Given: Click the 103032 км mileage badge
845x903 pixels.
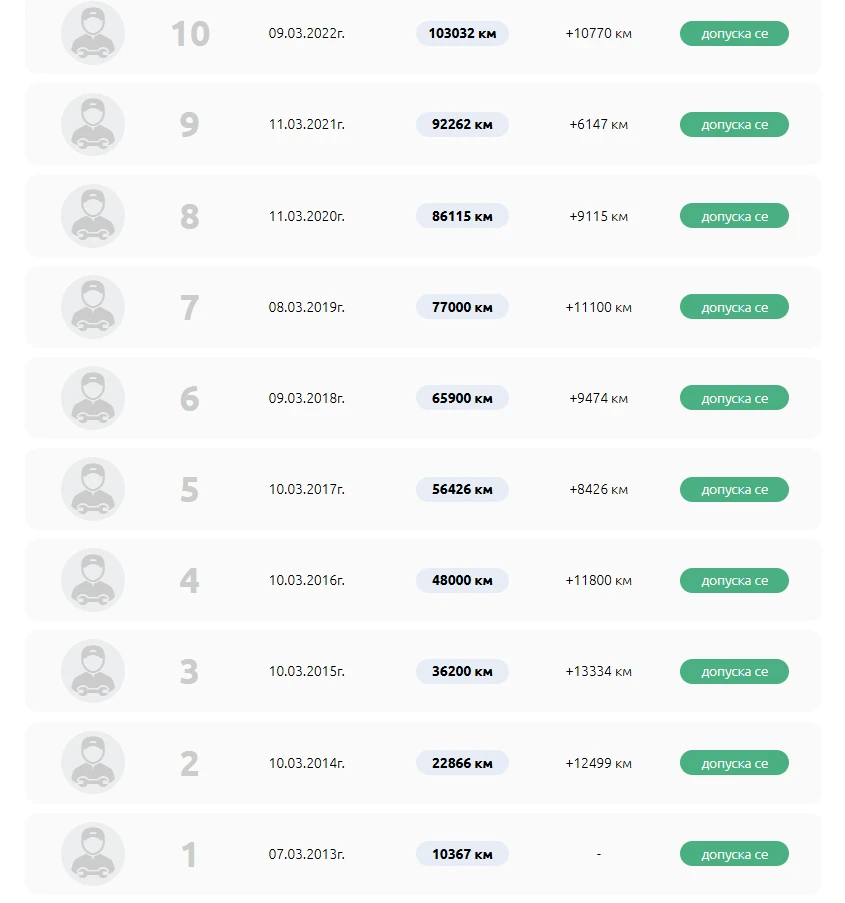Looking at the screenshot, I should pyautogui.click(x=462, y=34).
